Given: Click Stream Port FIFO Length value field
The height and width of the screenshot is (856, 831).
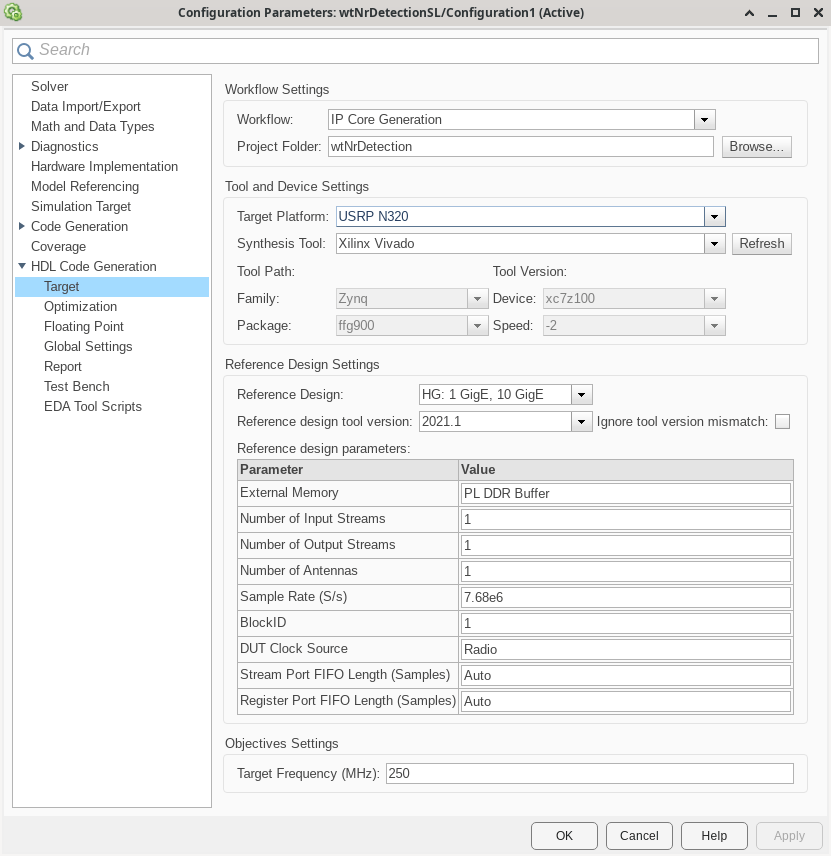Looking at the screenshot, I should (626, 675).
